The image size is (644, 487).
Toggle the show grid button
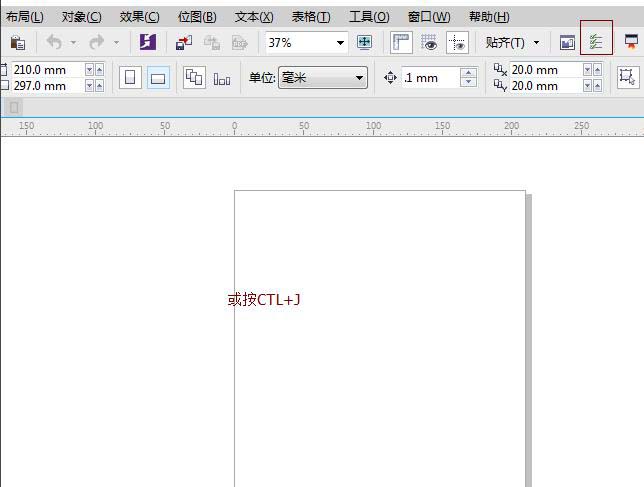click(x=429, y=43)
